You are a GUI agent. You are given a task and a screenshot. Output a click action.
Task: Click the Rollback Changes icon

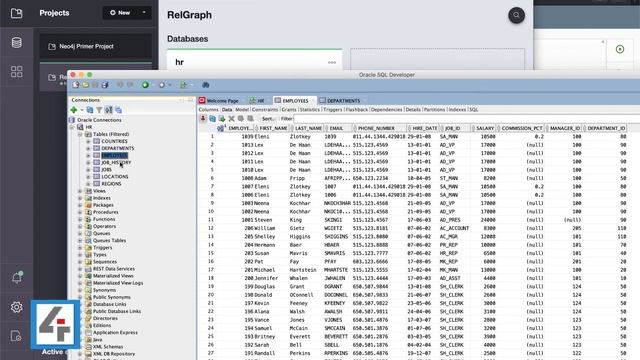click(x=250, y=118)
